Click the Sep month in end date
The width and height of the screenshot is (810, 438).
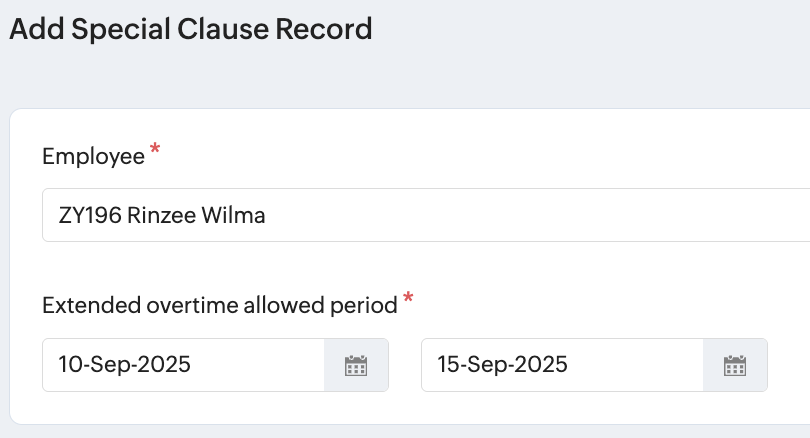[x=486, y=365]
